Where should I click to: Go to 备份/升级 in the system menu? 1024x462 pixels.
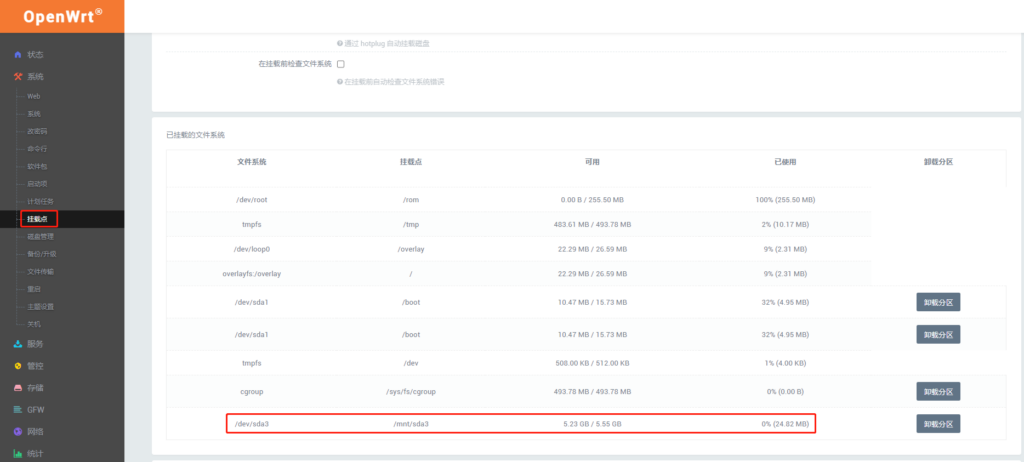41,254
